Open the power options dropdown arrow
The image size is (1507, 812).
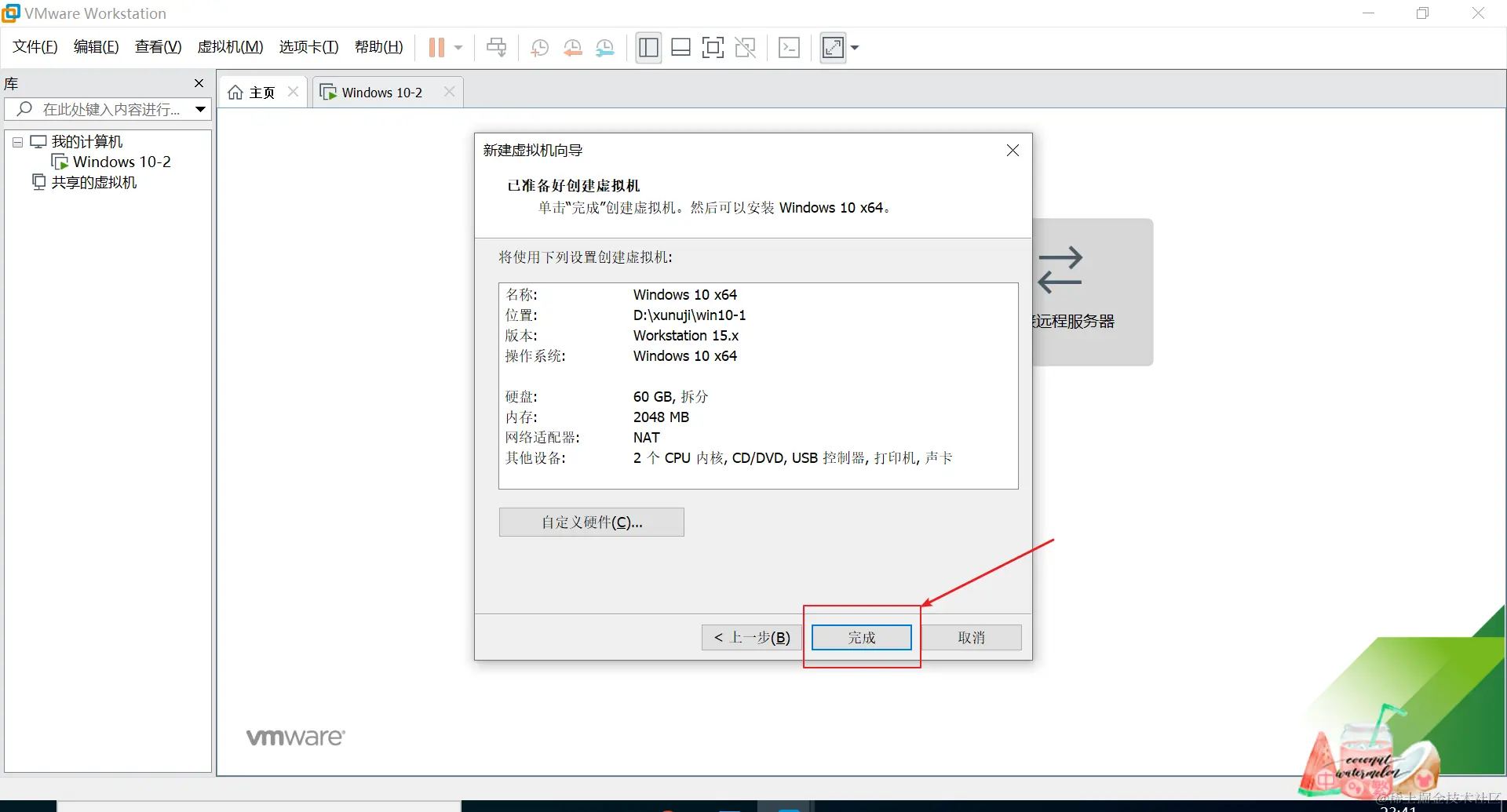tap(458, 48)
